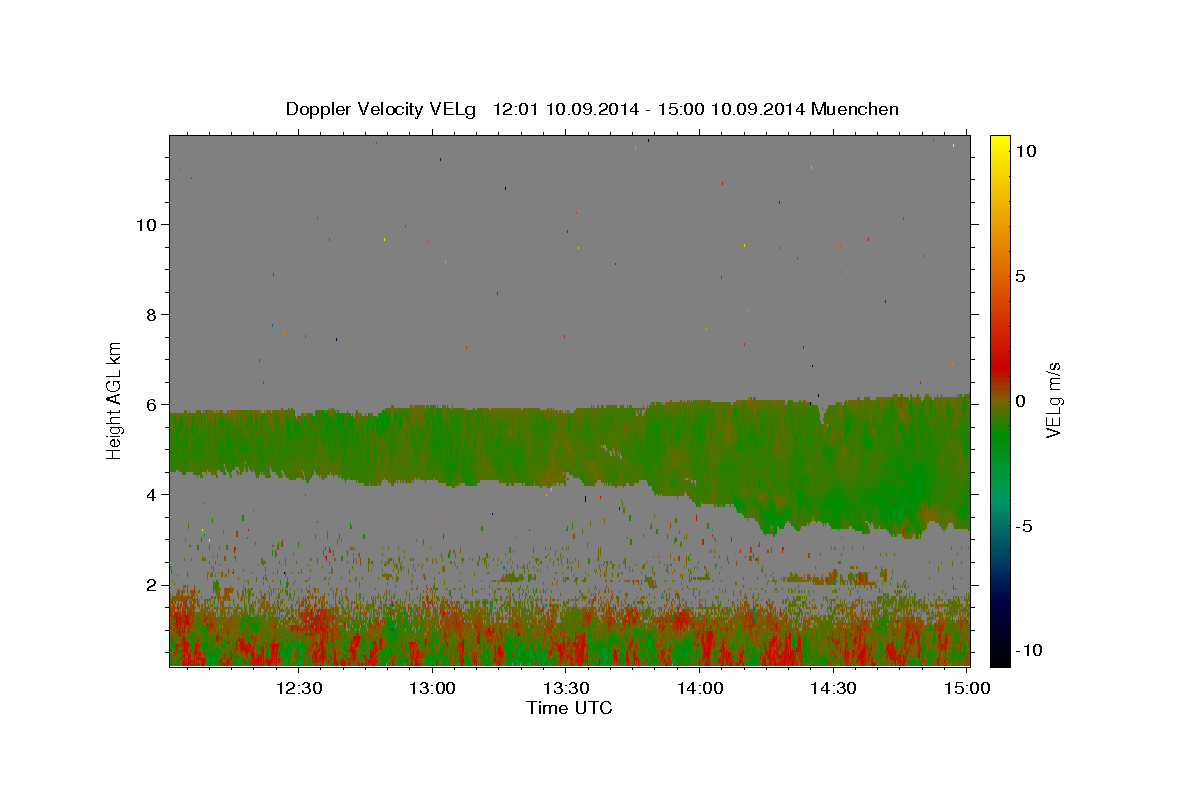Screen dimensions: 1200x800
Task: Click the colorbar value 0
Action: tap(1021, 401)
